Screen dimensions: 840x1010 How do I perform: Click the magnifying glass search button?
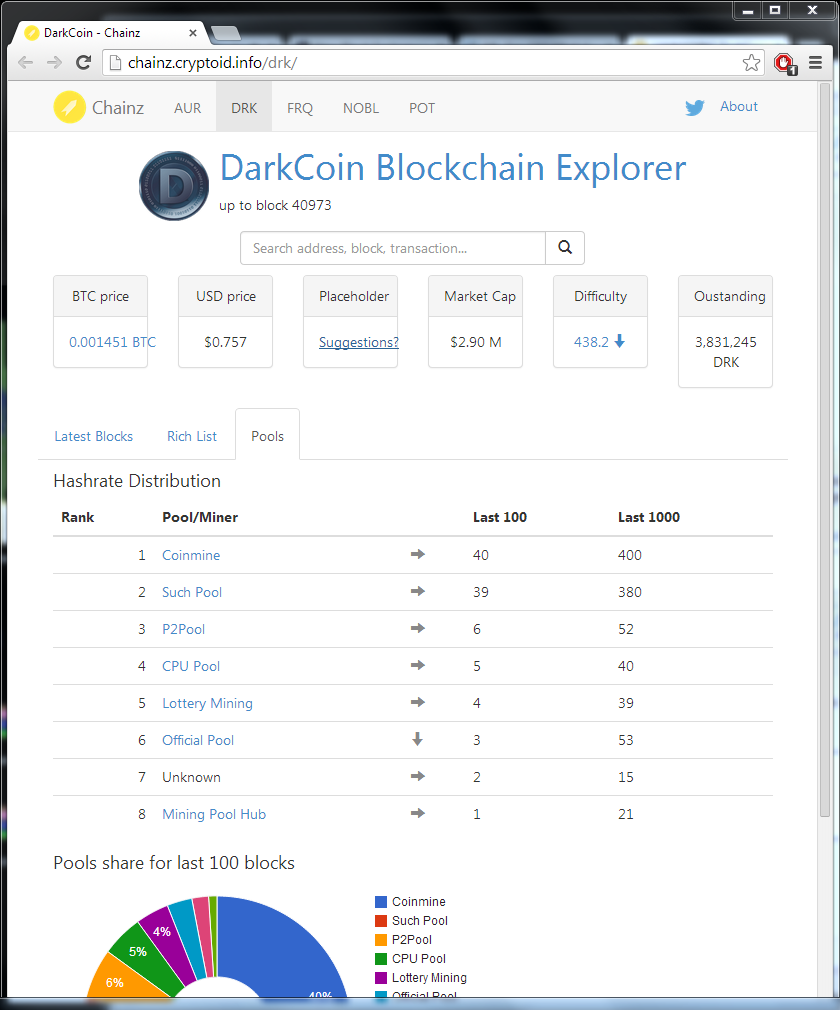(565, 248)
